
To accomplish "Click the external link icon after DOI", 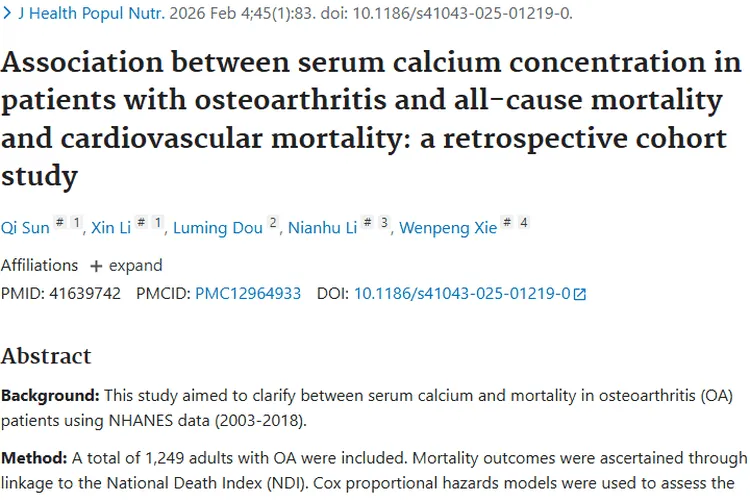I will (x=579, y=294).
